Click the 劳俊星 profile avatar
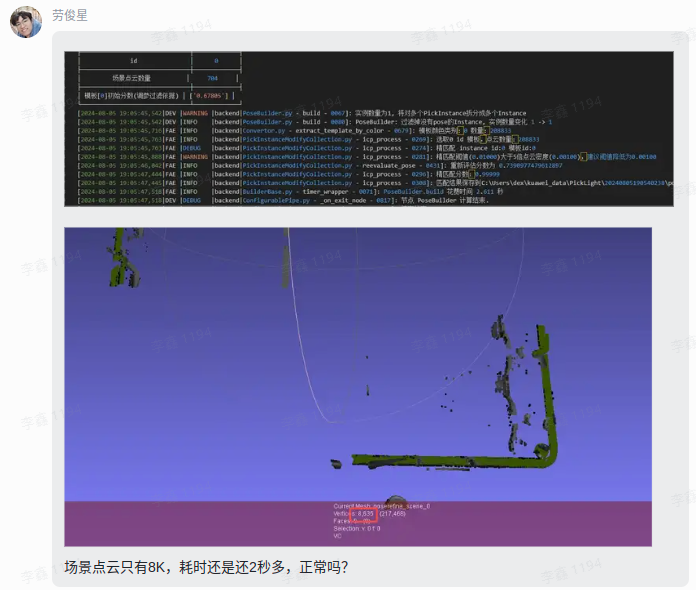 pyautogui.click(x=27, y=23)
